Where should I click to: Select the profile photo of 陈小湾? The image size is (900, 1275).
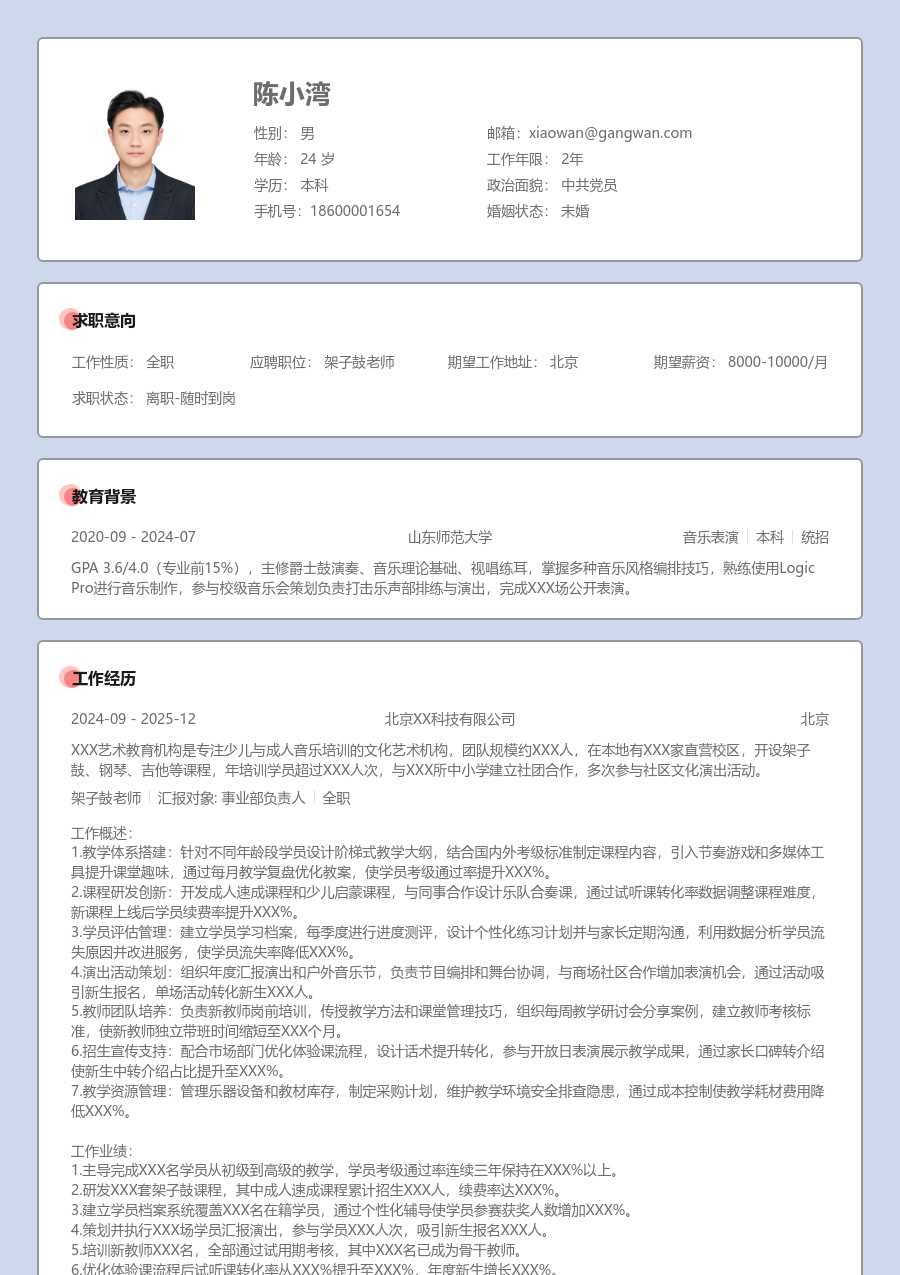click(135, 155)
